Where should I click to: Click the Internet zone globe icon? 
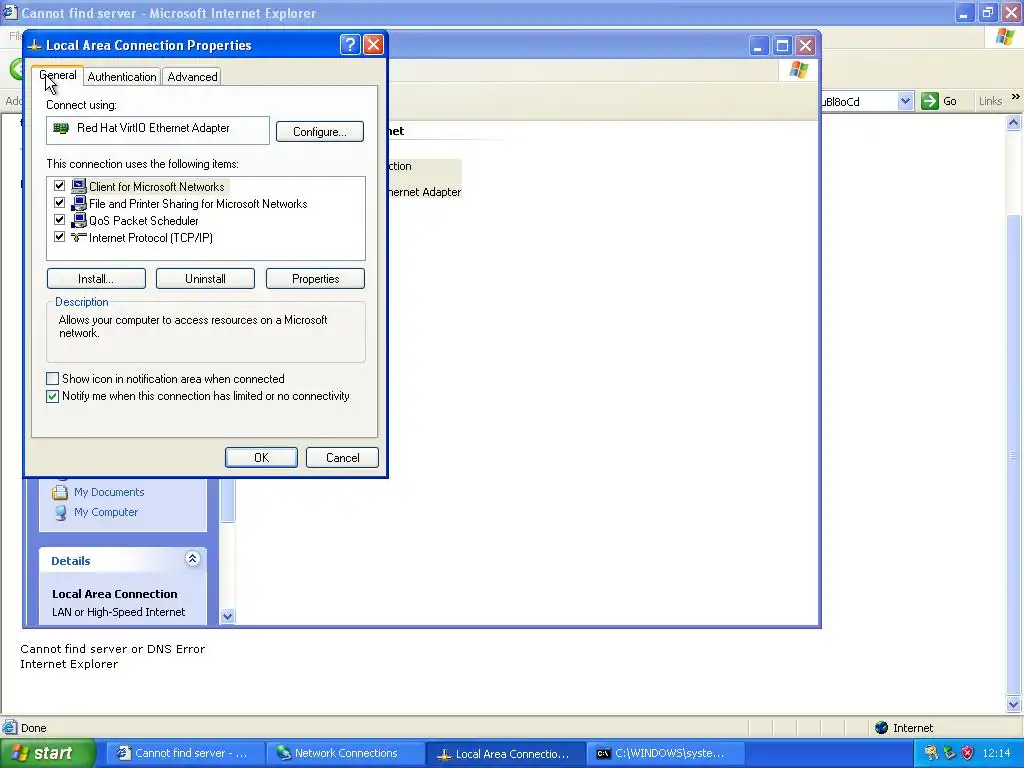point(881,728)
